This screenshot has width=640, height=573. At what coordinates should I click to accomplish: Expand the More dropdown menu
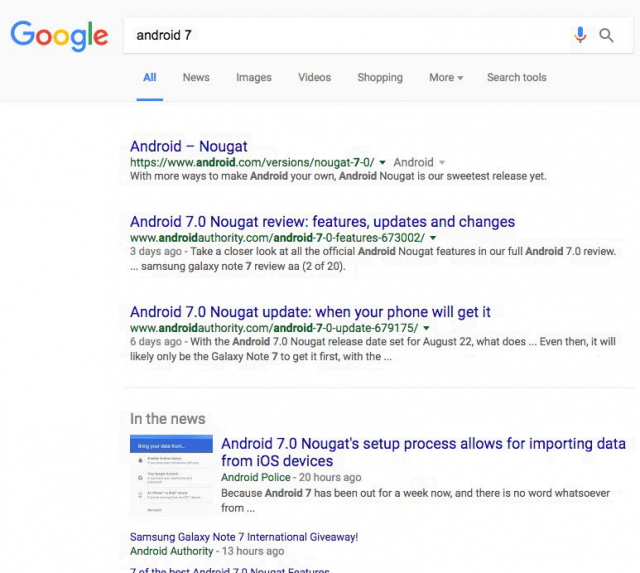pyautogui.click(x=446, y=77)
